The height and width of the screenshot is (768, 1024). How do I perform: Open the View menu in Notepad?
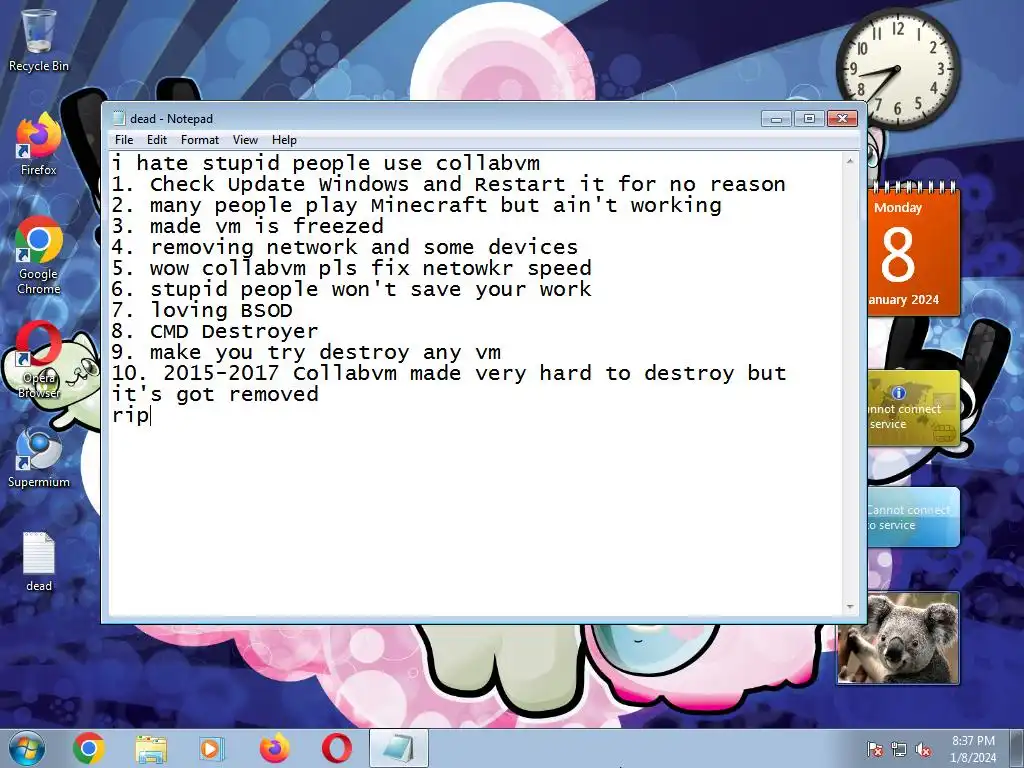pyautogui.click(x=246, y=140)
